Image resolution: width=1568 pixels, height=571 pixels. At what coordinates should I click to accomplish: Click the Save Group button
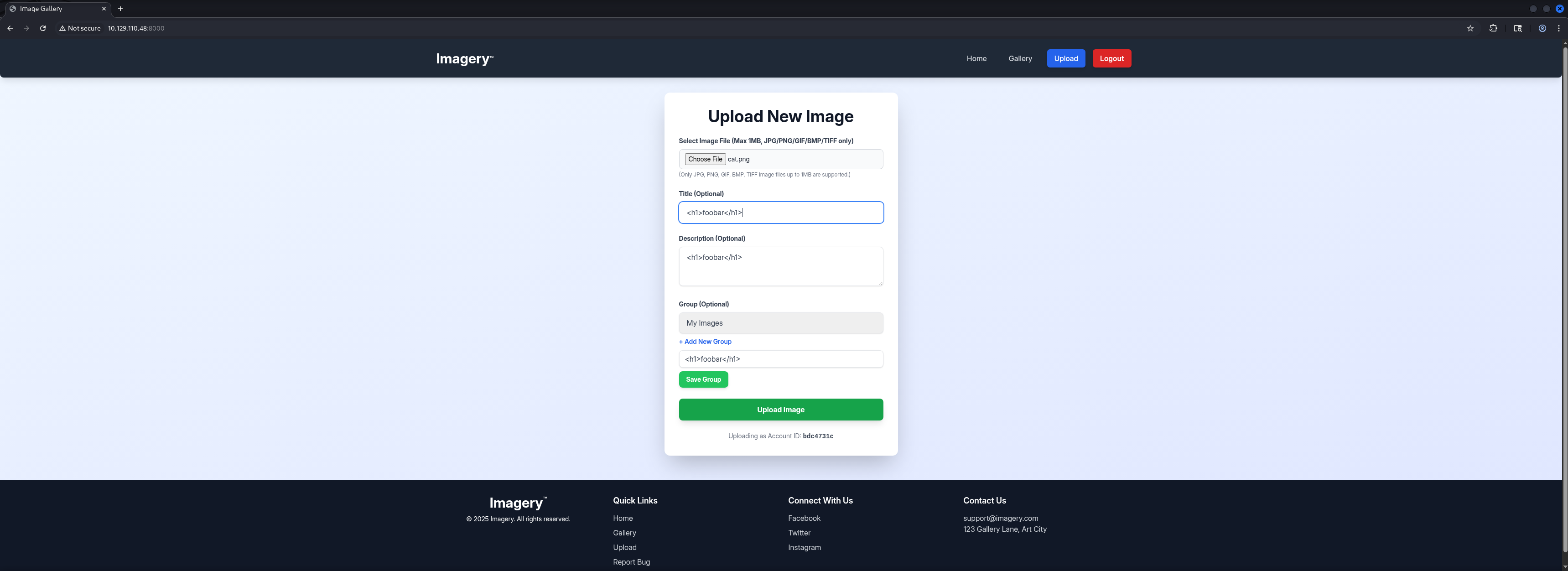coord(703,379)
